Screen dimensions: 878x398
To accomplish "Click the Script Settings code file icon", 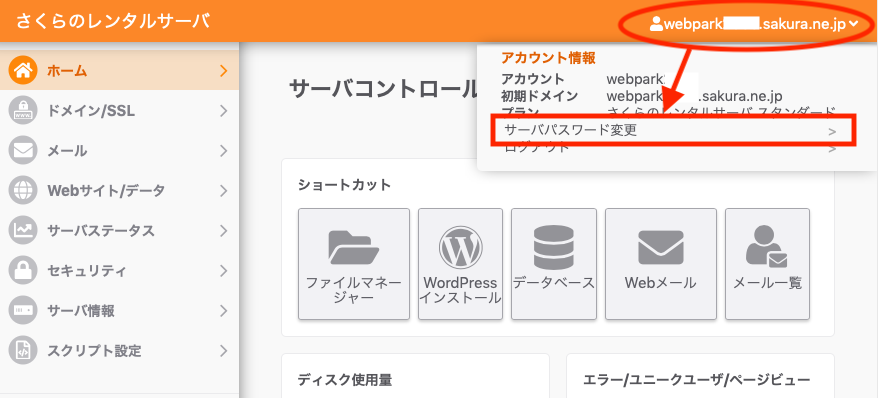I will 23,351.
